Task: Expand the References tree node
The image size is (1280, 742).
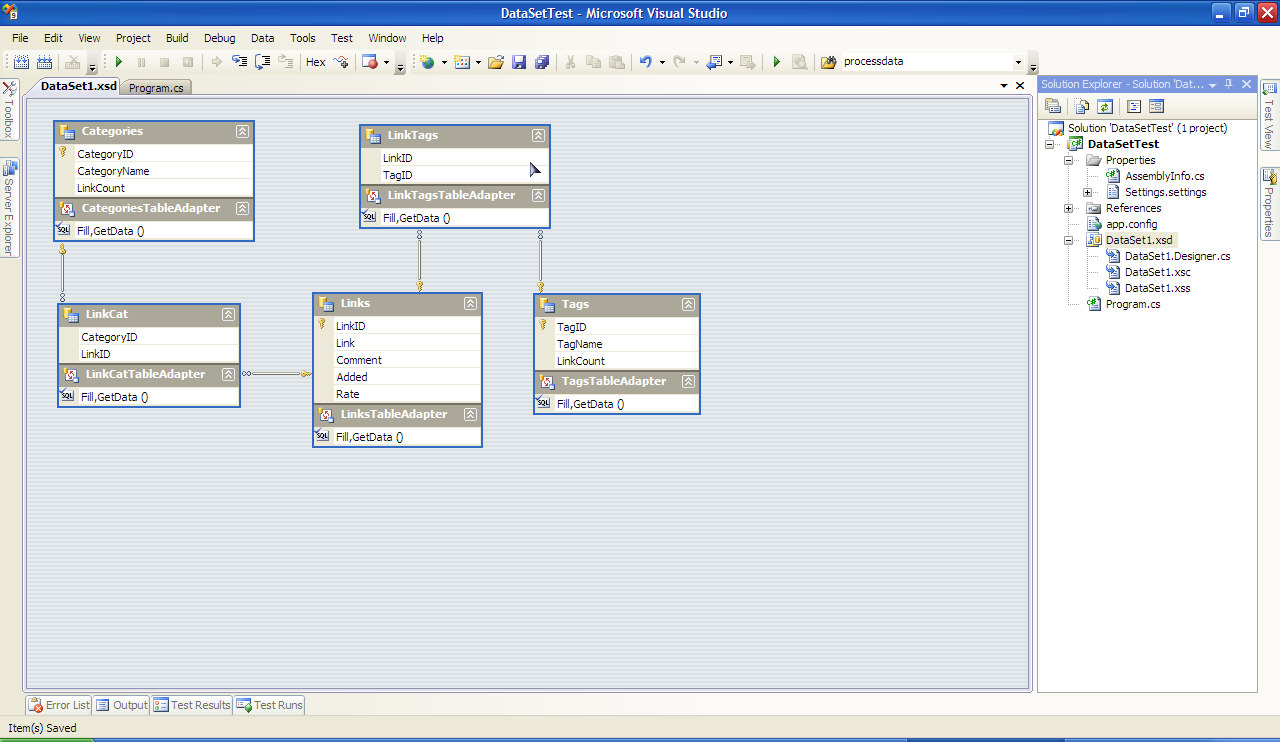Action: tap(1069, 208)
